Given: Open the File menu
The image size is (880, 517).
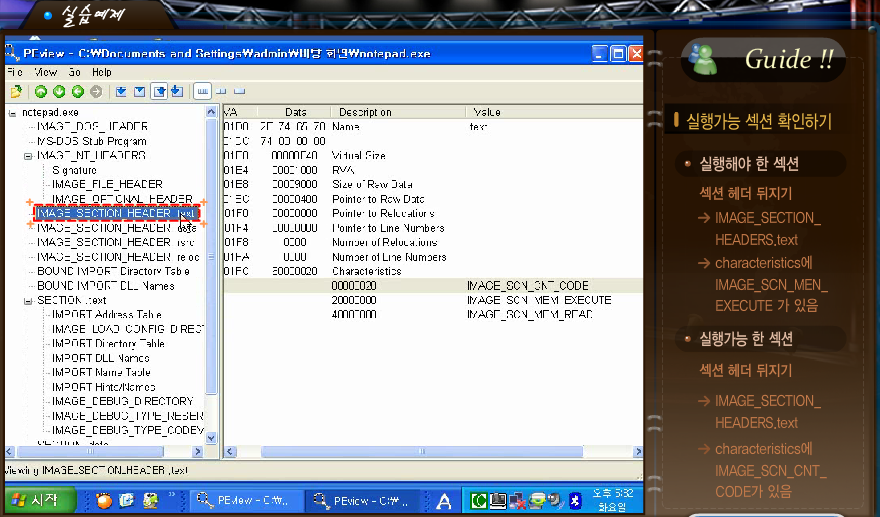Looking at the screenshot, I should (x=15, y=72).
